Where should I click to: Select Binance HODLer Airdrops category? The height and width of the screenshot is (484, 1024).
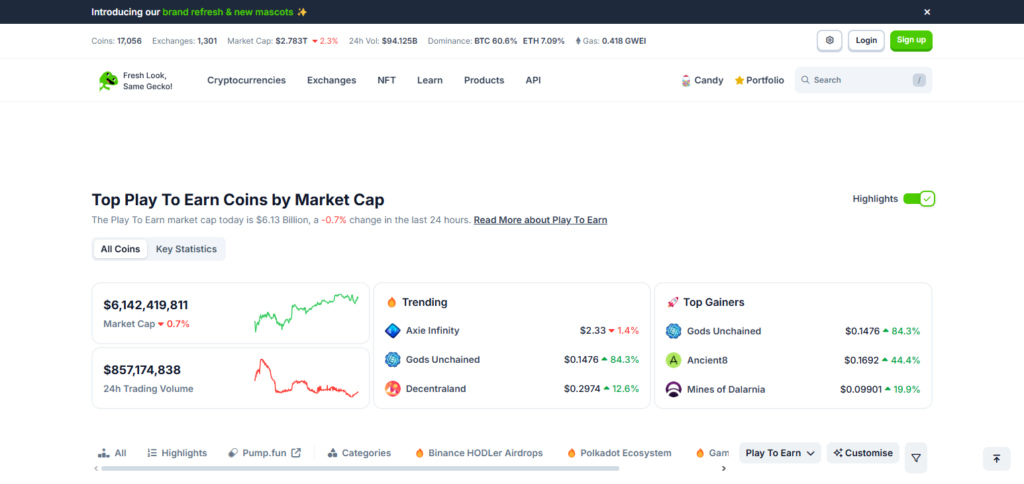click(479, 453)
